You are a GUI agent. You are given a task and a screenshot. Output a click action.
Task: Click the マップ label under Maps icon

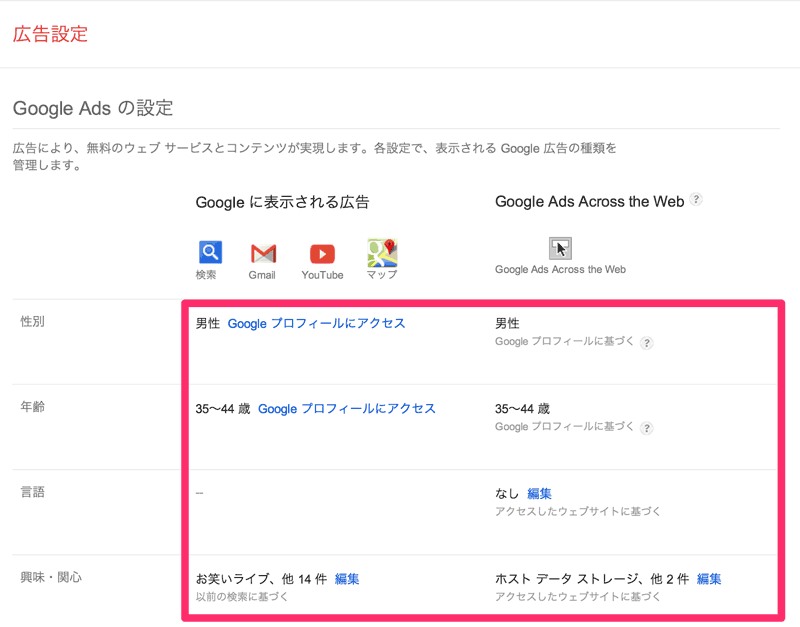tap(382, 274)
